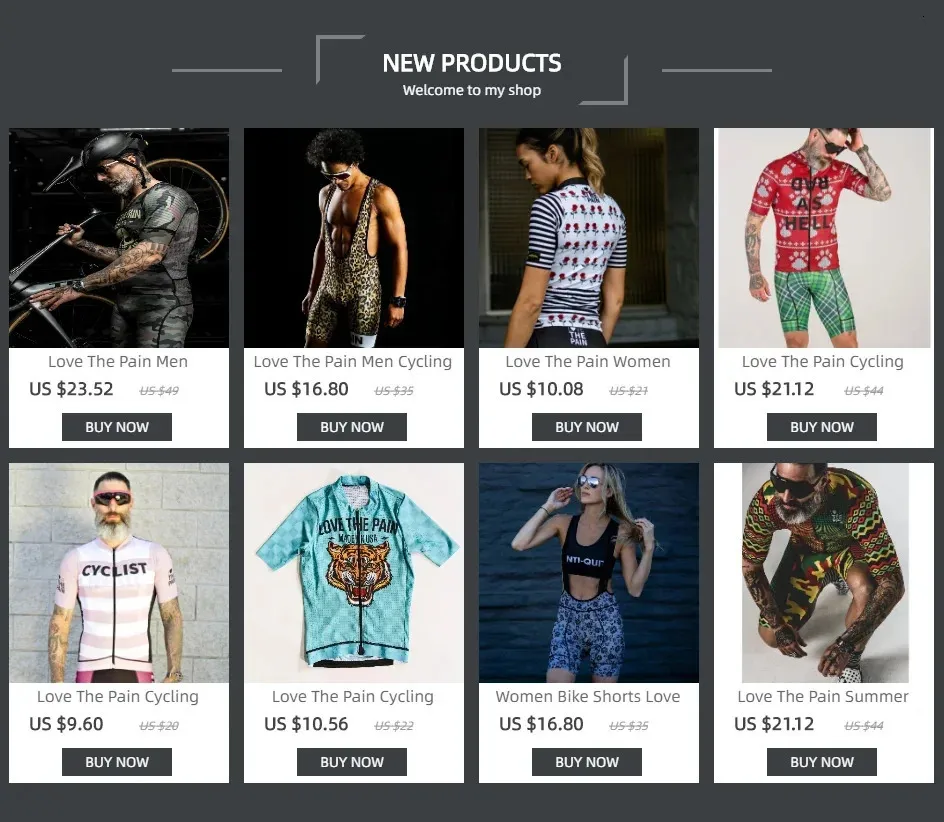The width and height of the screenshot is (944, 822).
Task: Open the teal tiger jersey product image
Action: pos(354,573)
